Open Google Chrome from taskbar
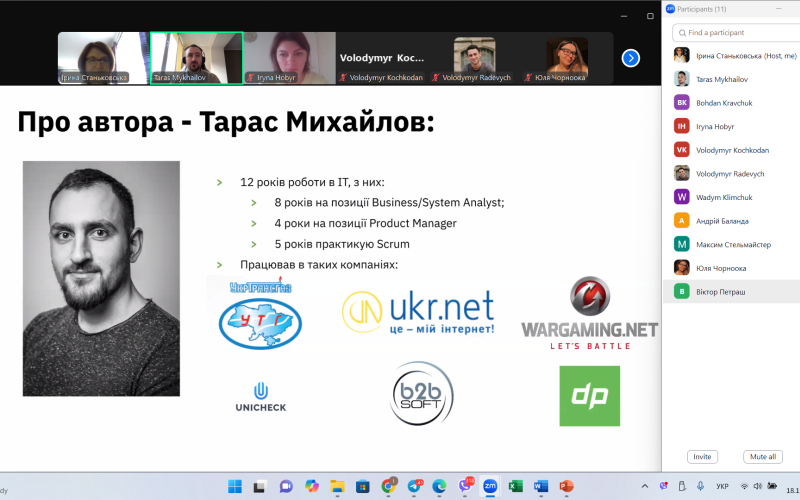 pyautogui.click(x=388, y=486)
